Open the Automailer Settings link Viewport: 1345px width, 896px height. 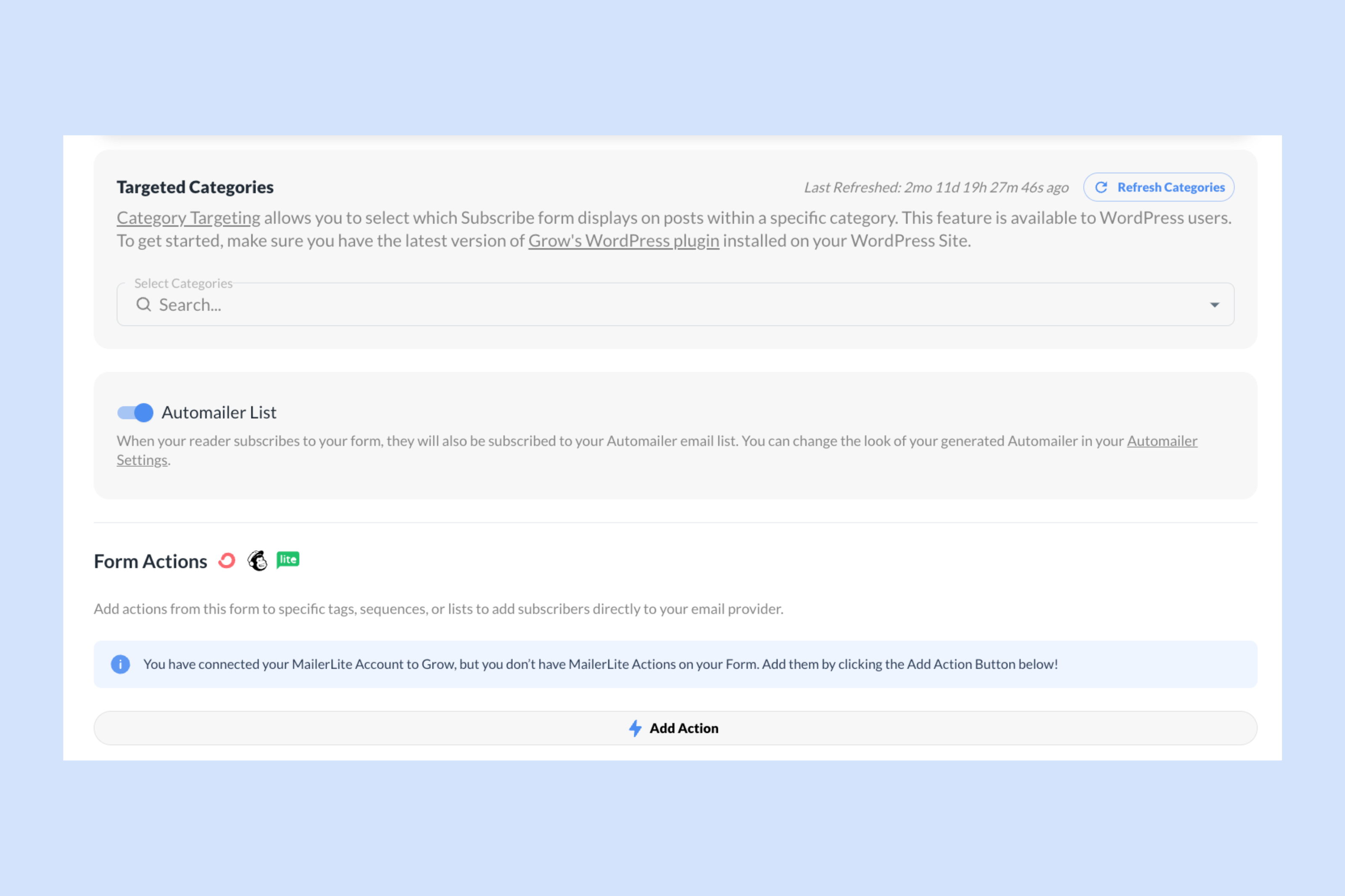coord(1162,441)
